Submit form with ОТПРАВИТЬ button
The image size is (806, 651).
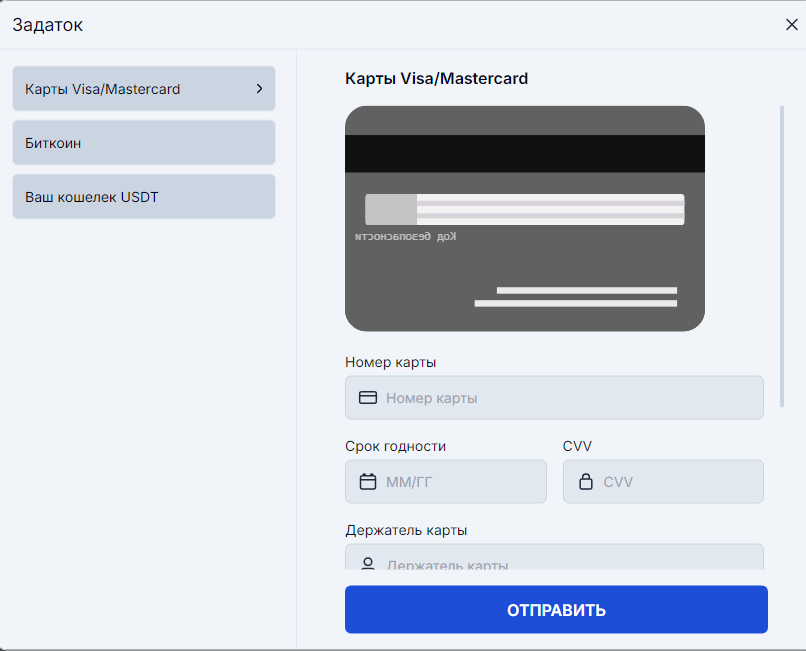pyautogui.click(x=556, y=609)
